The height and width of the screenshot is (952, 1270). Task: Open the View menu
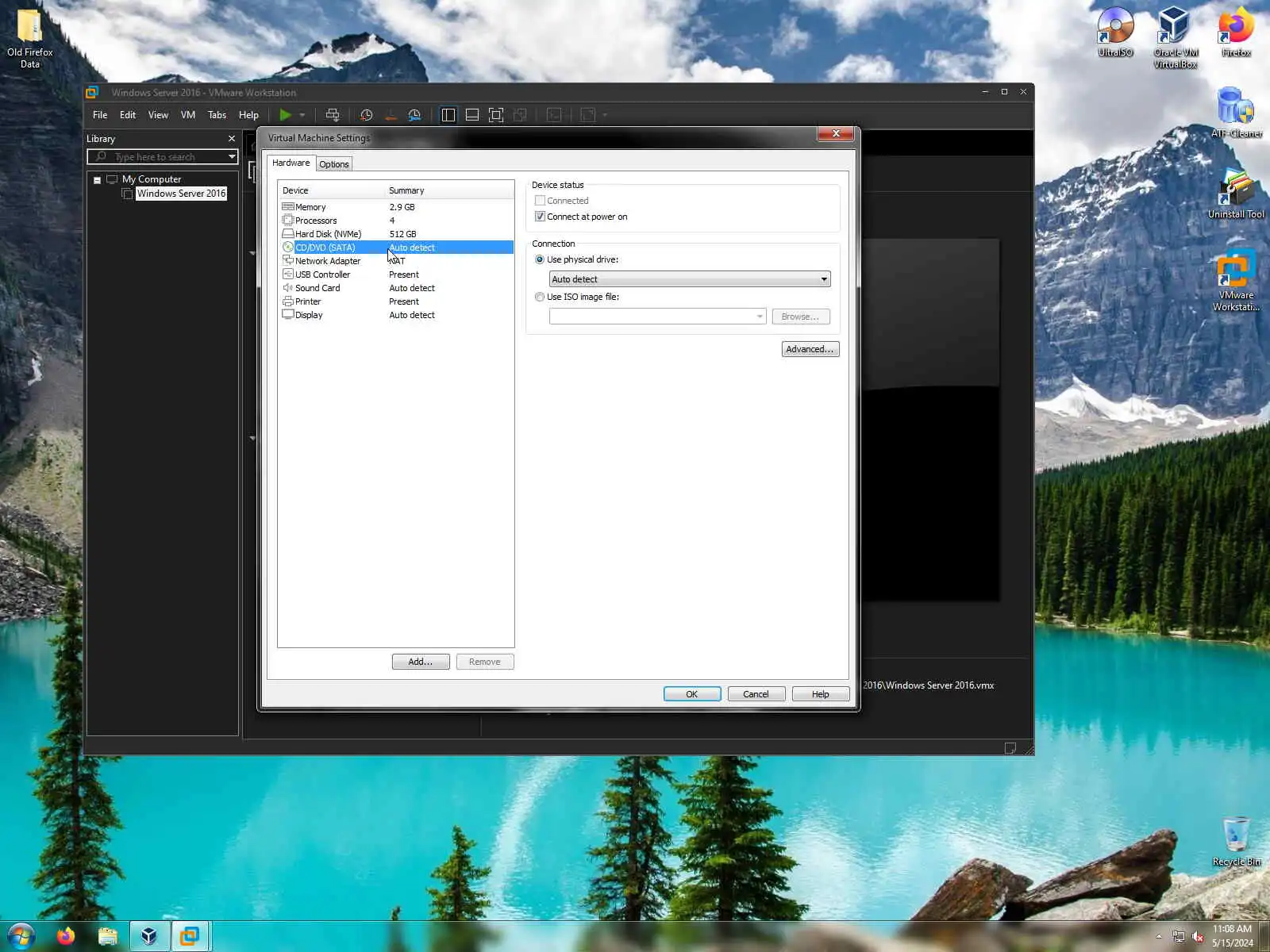point(158,115)
